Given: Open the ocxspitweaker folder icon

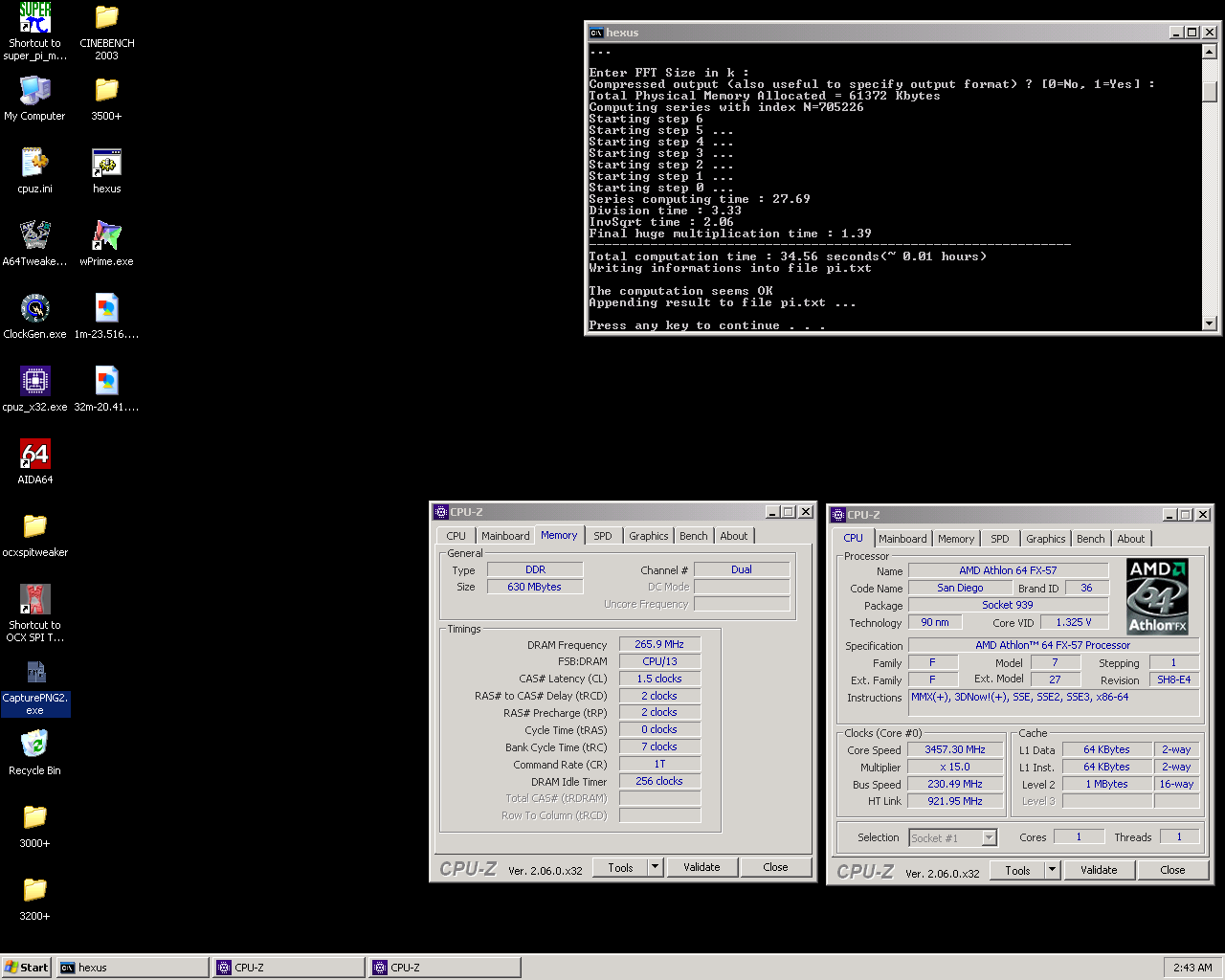Looking at the screenshot, I should point(34,526).
